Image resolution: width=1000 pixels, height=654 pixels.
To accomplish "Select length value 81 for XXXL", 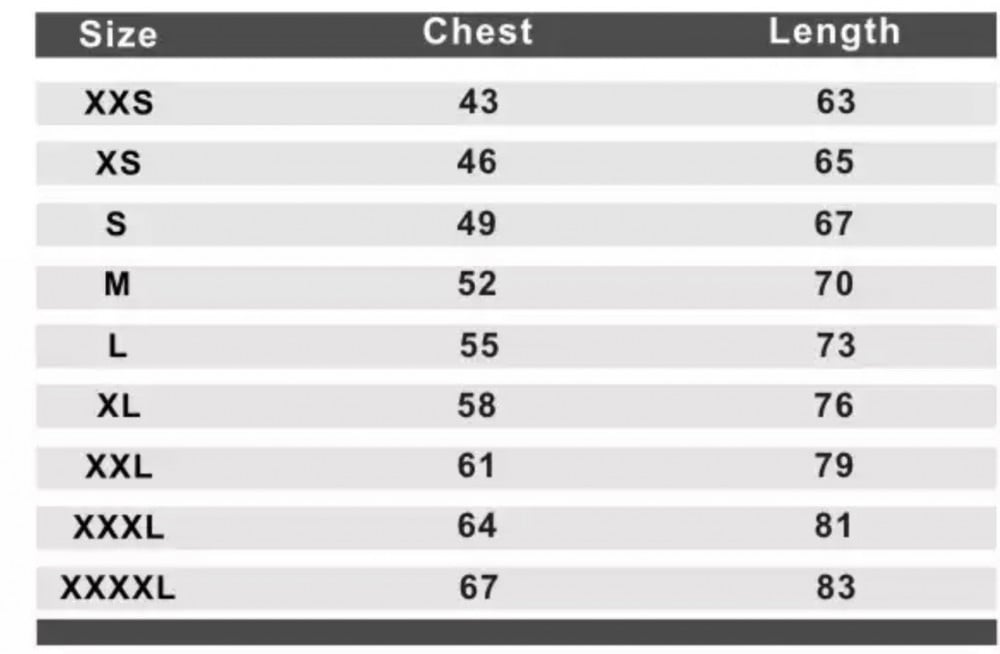I will pyautogui.click(x=835, y=527).
